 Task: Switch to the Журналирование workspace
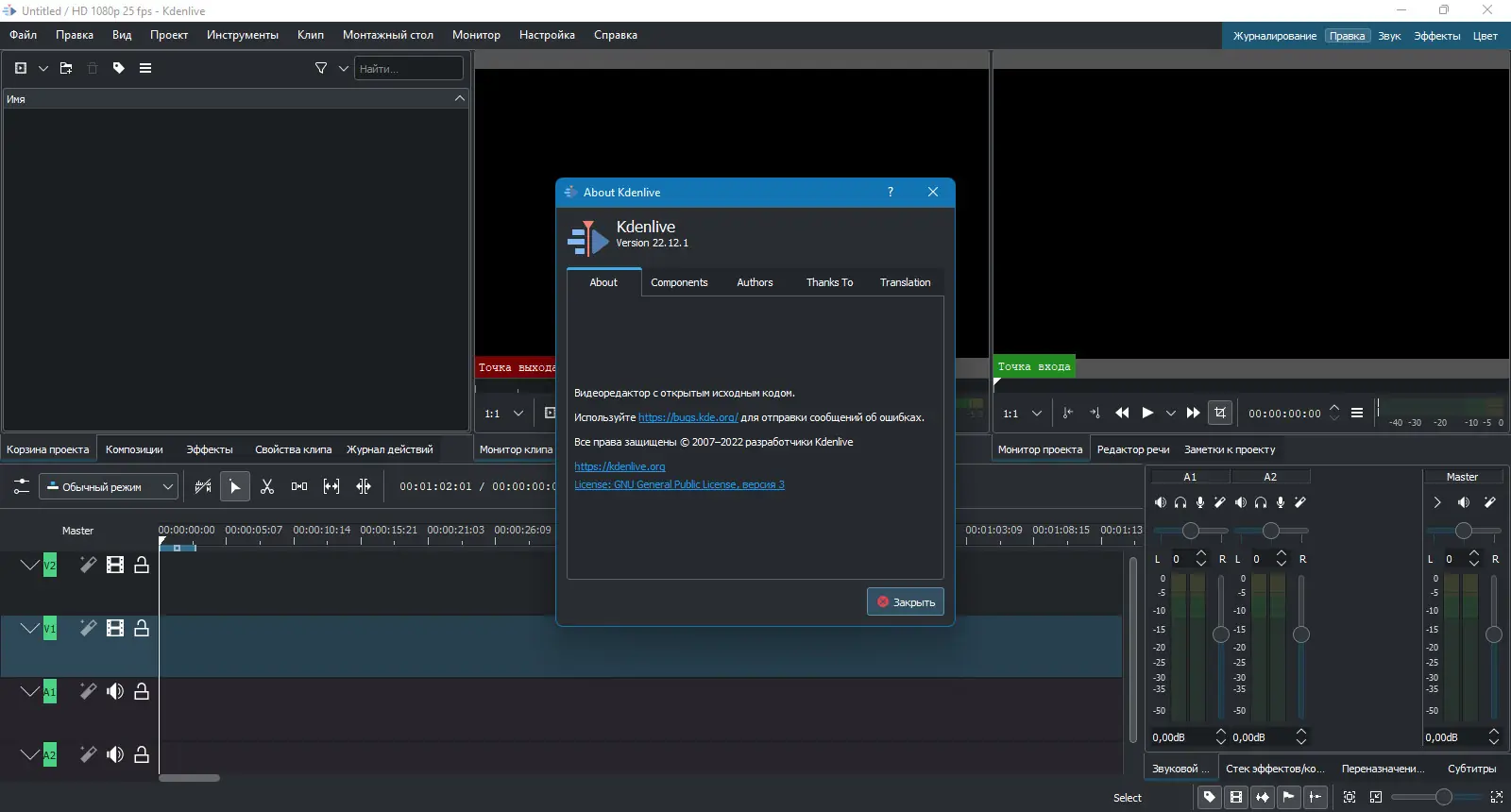[1275, 36]
